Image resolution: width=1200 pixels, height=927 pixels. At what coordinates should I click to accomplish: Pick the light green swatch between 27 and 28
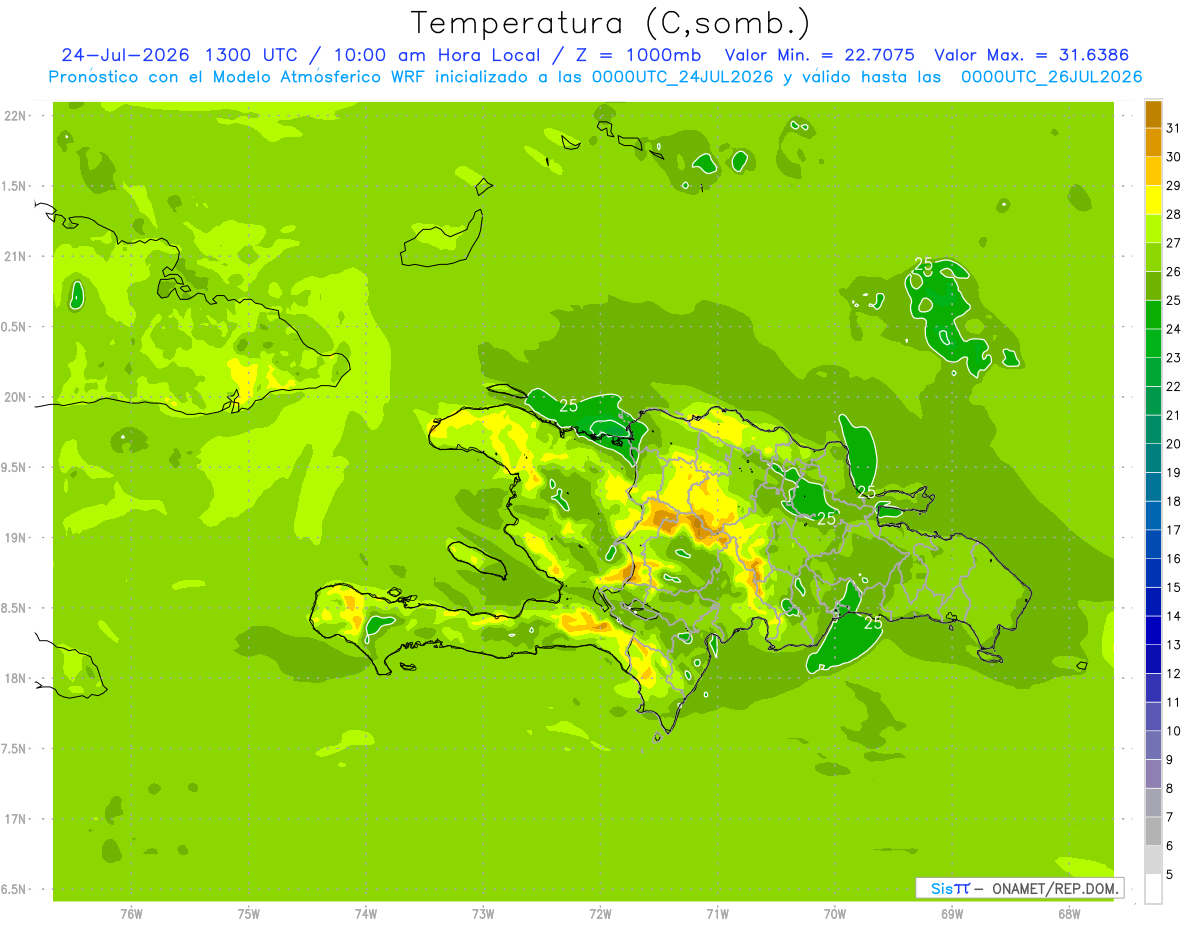coord(1153,229)
